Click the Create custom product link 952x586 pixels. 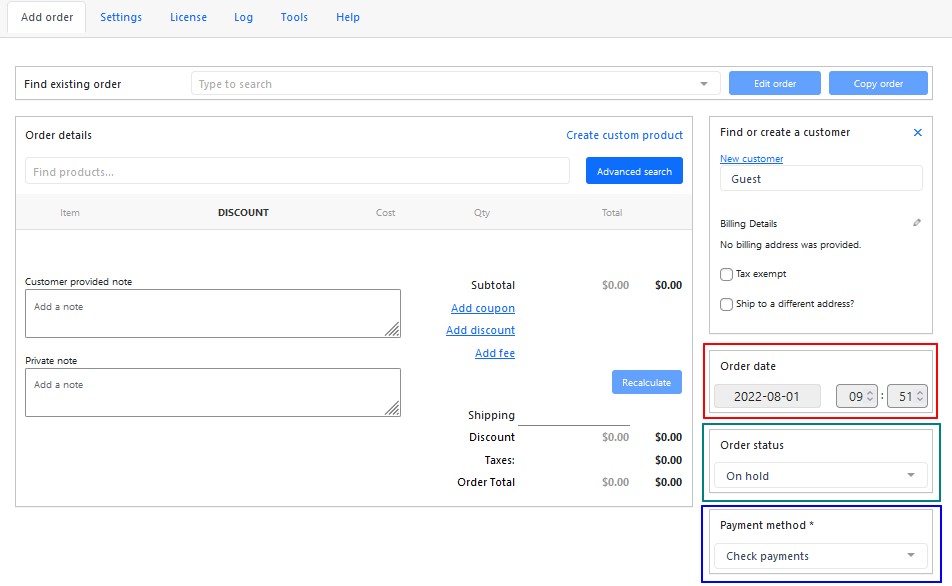[x=624, y=135]
